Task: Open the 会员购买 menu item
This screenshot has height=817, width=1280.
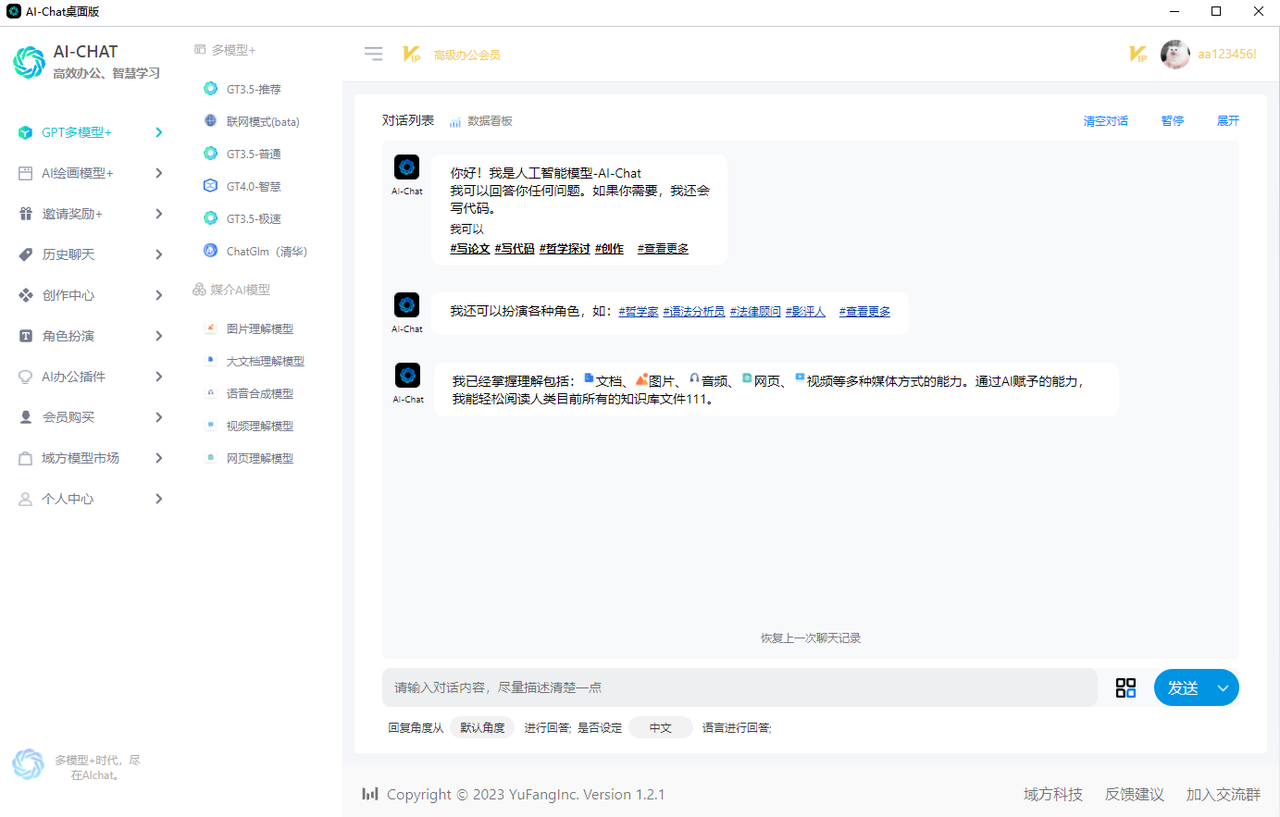Action: click(x=68, y=417)
